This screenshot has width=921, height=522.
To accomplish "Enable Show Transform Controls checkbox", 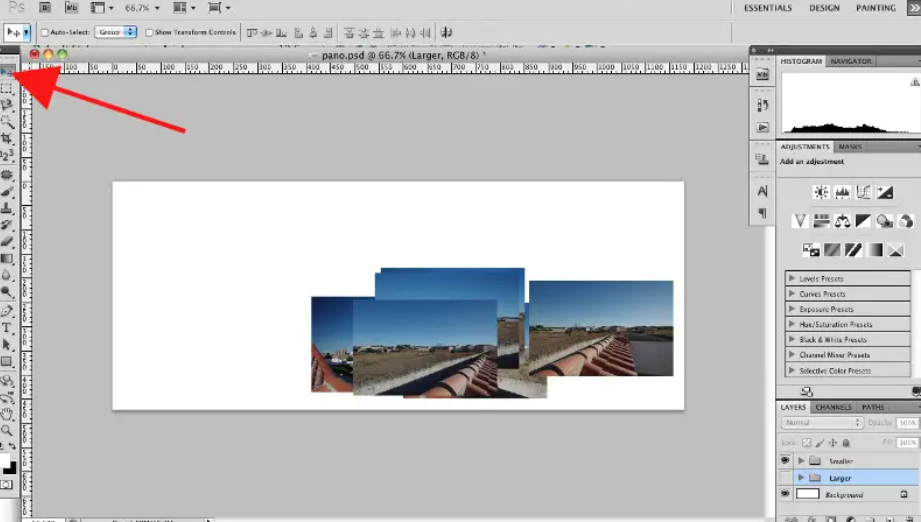I will click(x=149, y=33).
